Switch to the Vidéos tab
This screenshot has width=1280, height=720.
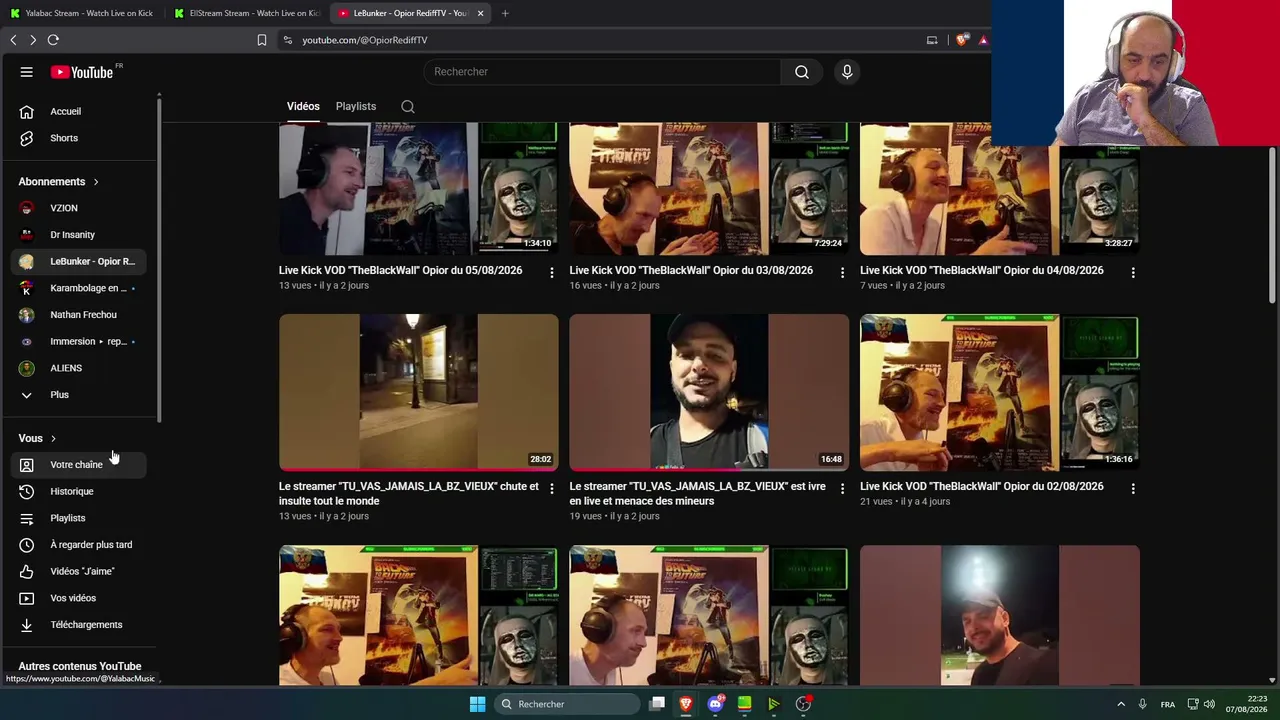pyautogui.click(x=303, y=107)
